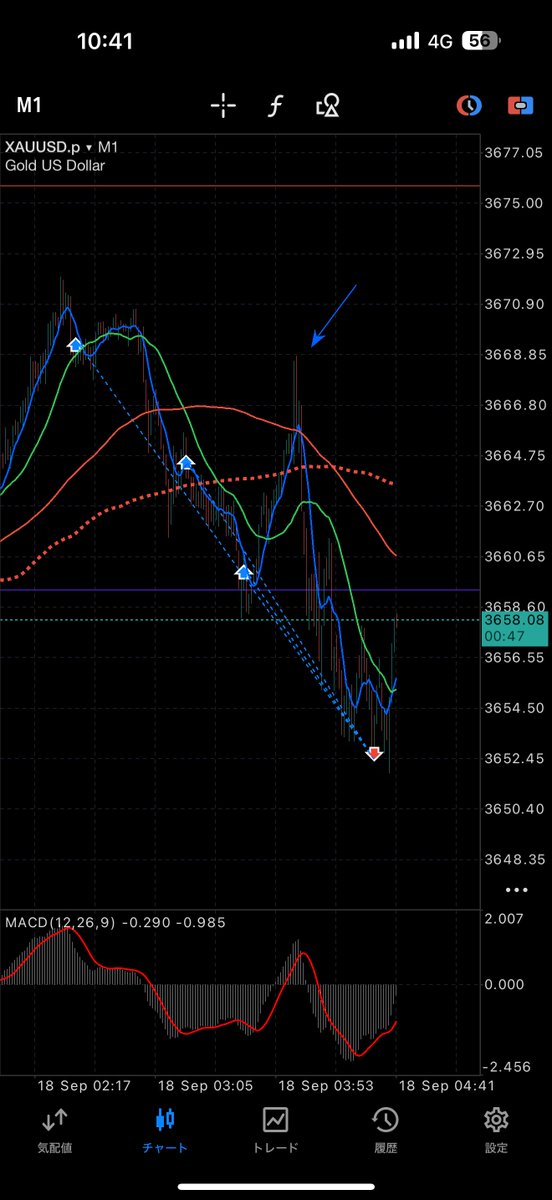Open the chart objects shapes icon
The image size is (552, 1200).
[x=327, y=105]
